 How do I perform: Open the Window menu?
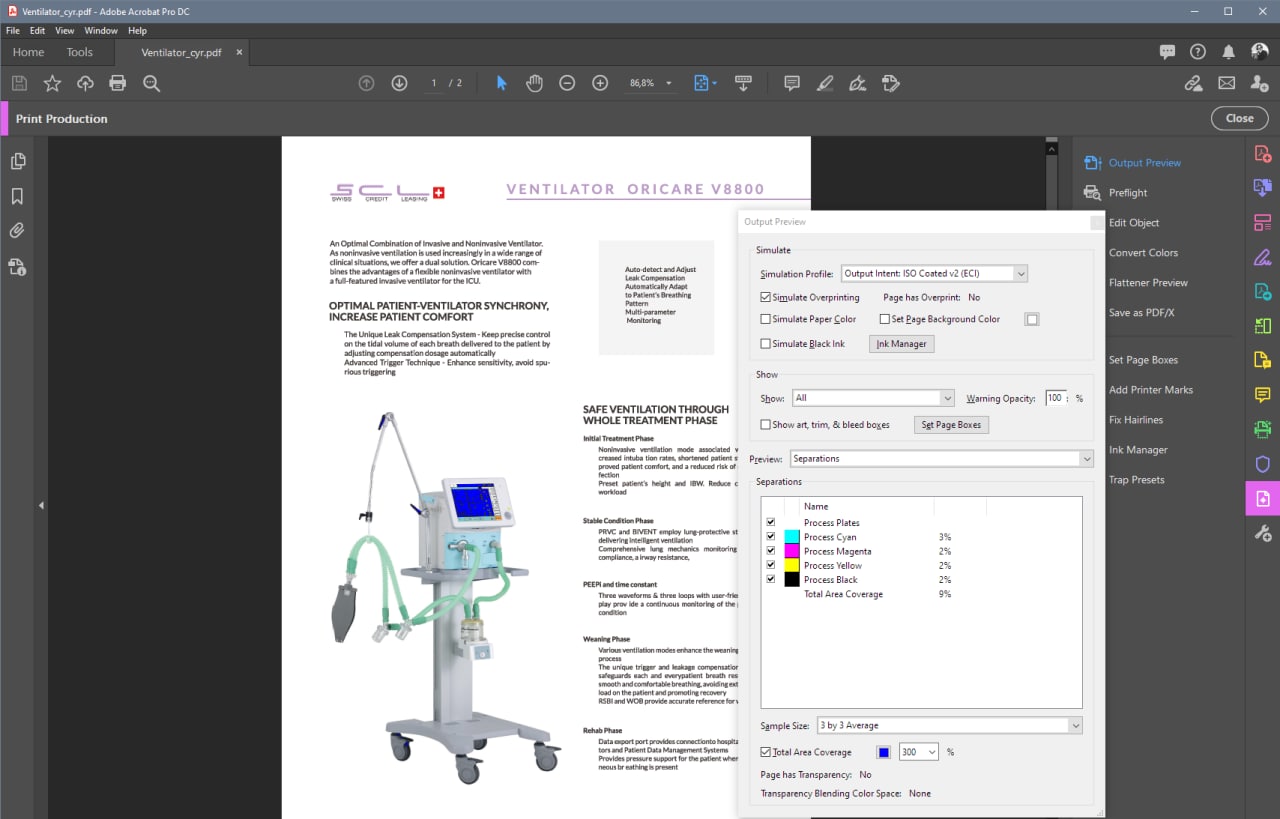[x=101, y=31]
